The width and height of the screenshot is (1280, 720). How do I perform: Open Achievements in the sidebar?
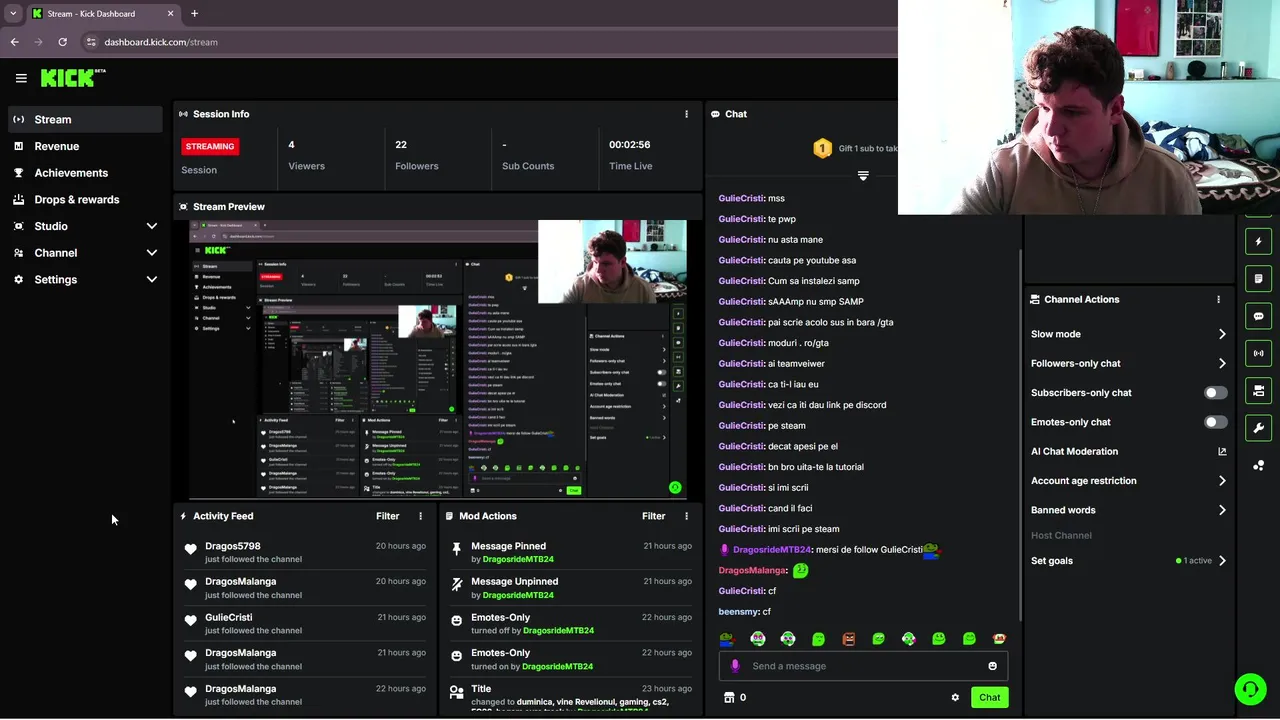coord(85,173)
